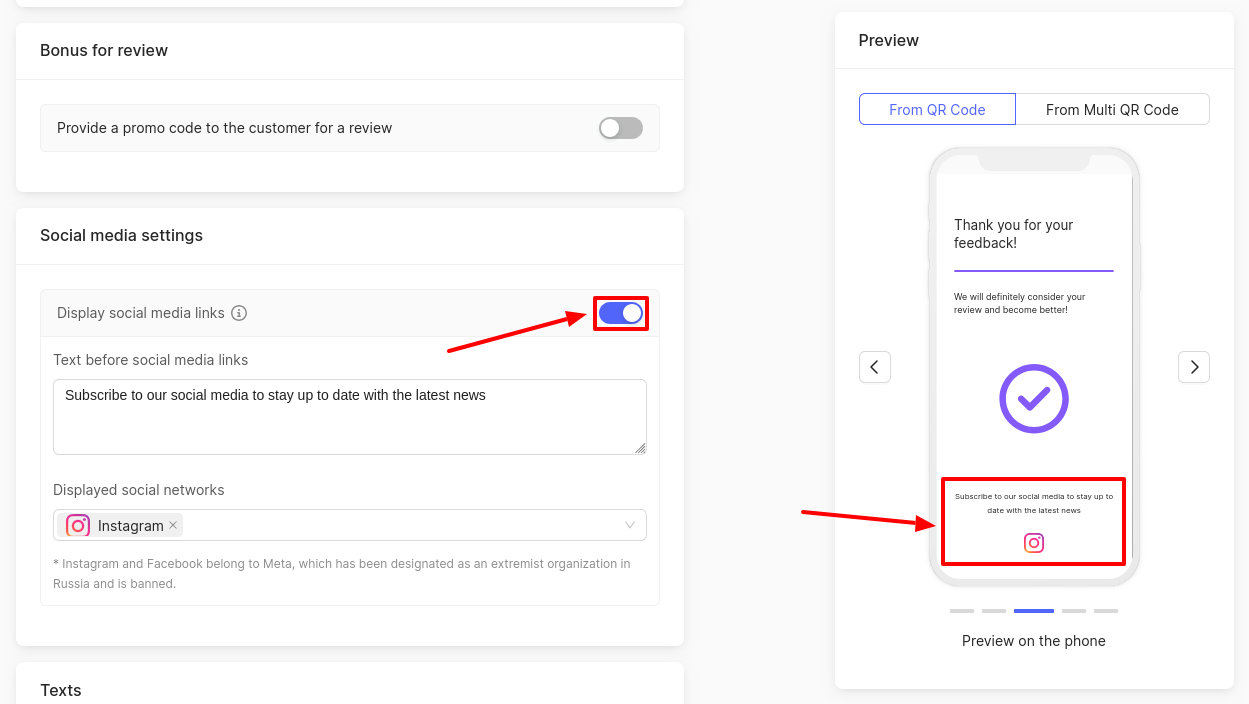Click the Instagram logo in the selected network tag
The height and width of the screenshot is (704, 1249).
78,525
